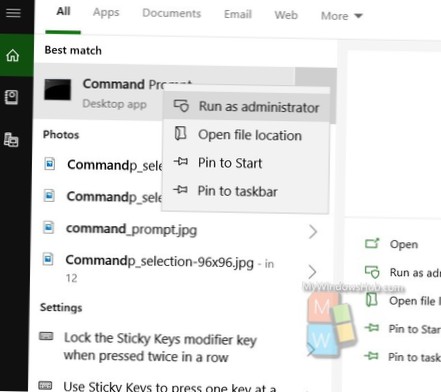The image size is (441, 392).
Task: Select the Home icon in sidebar
Action: [13, 55]
